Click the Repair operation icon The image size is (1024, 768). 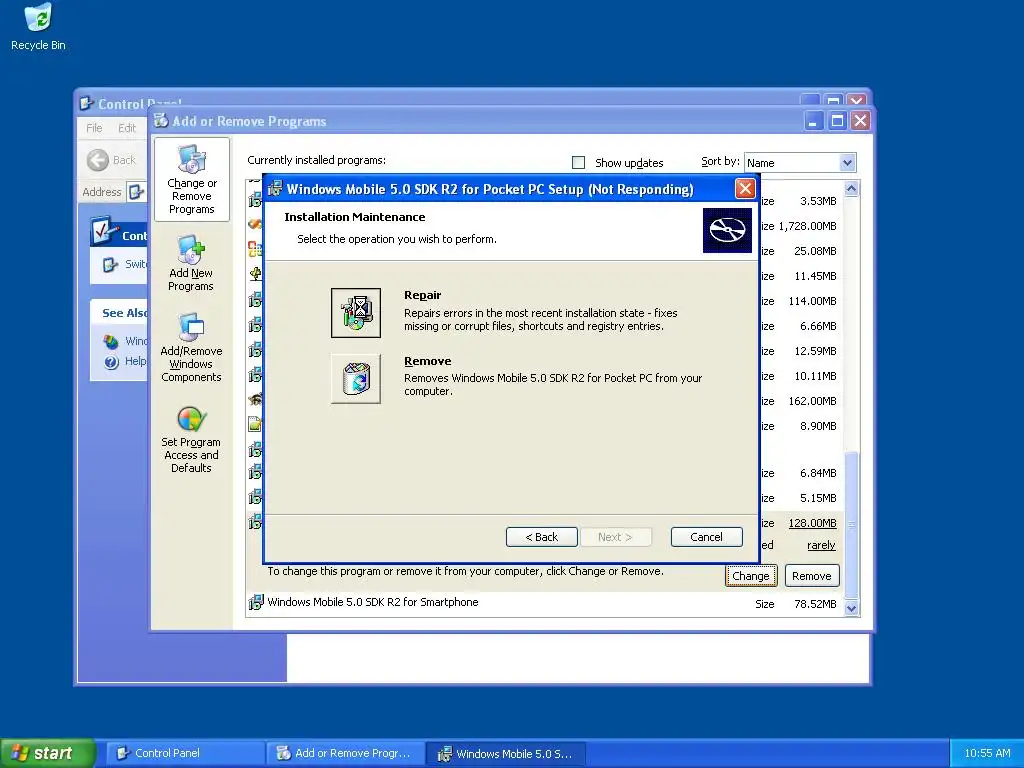point(356,313)
